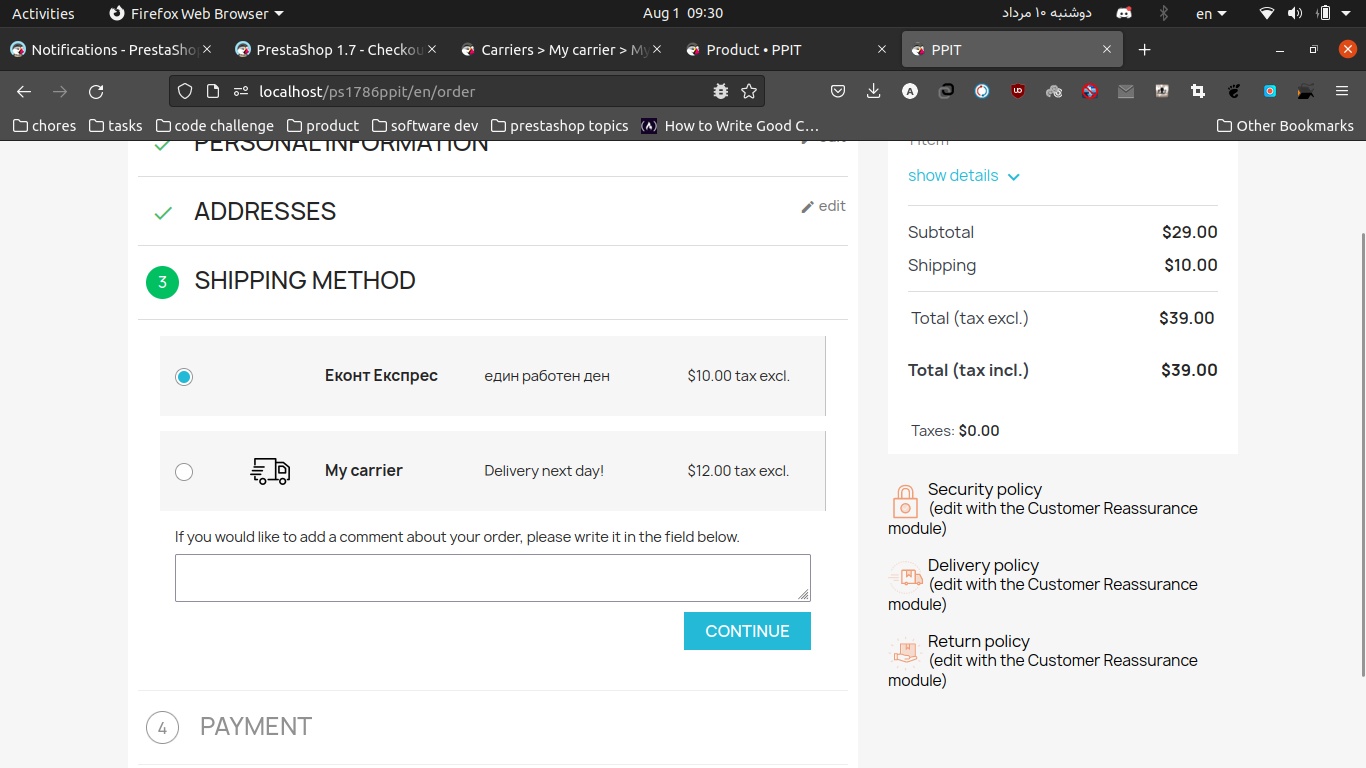Screen dimensions: 1366x768
Task: Click the Delivery next day! text
Action: tap(544, 471)
